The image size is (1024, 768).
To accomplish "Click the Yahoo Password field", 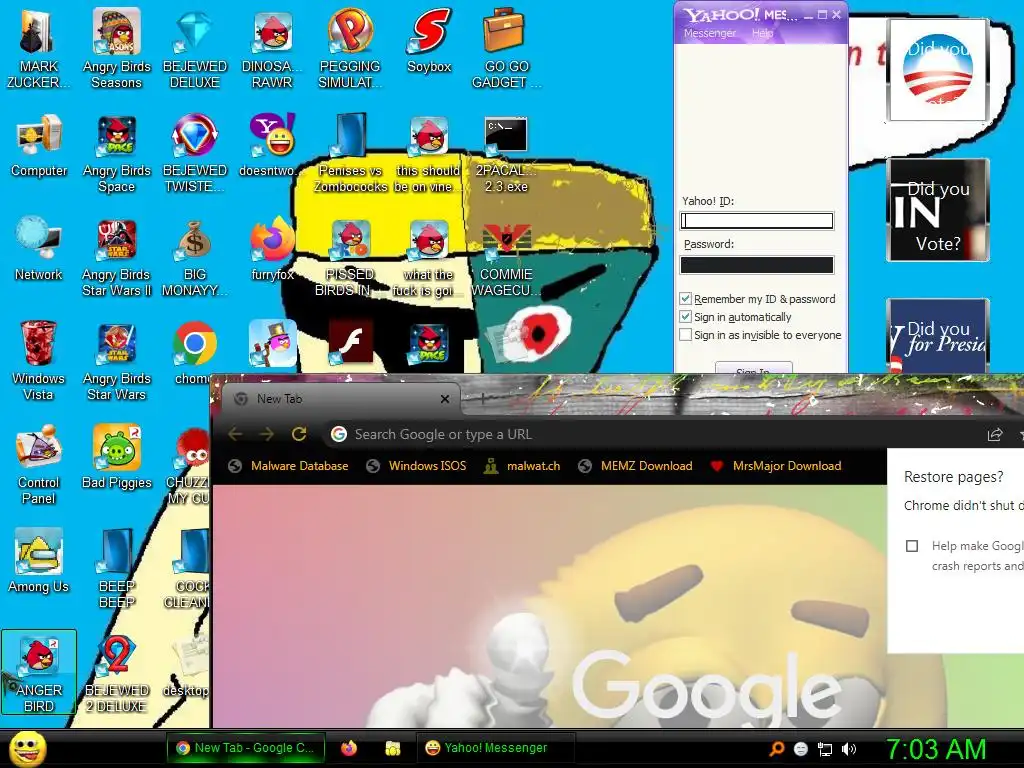I will point(757,264).
